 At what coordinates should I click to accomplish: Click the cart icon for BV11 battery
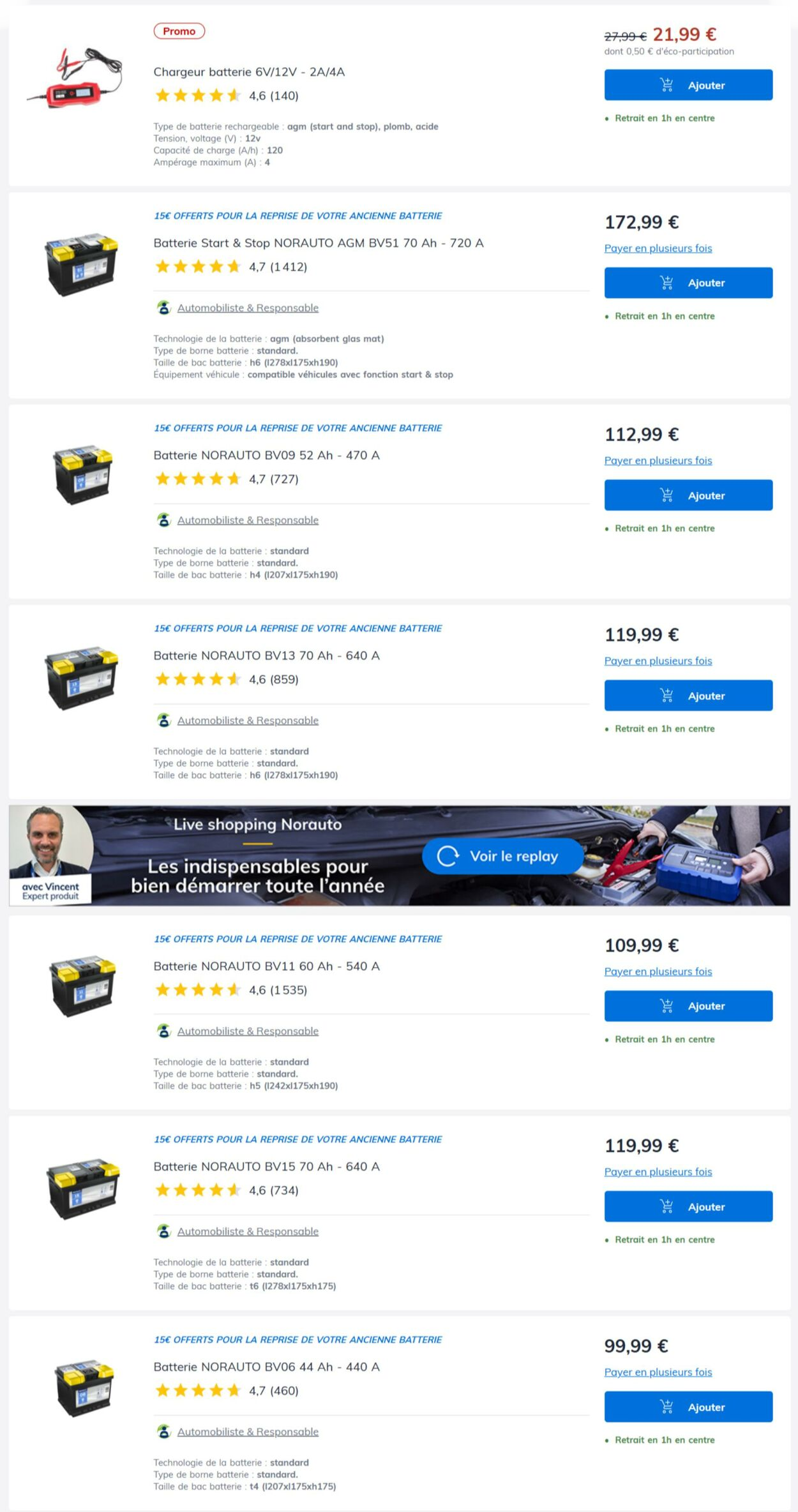pyautogui.click(x=666, y=1006)
